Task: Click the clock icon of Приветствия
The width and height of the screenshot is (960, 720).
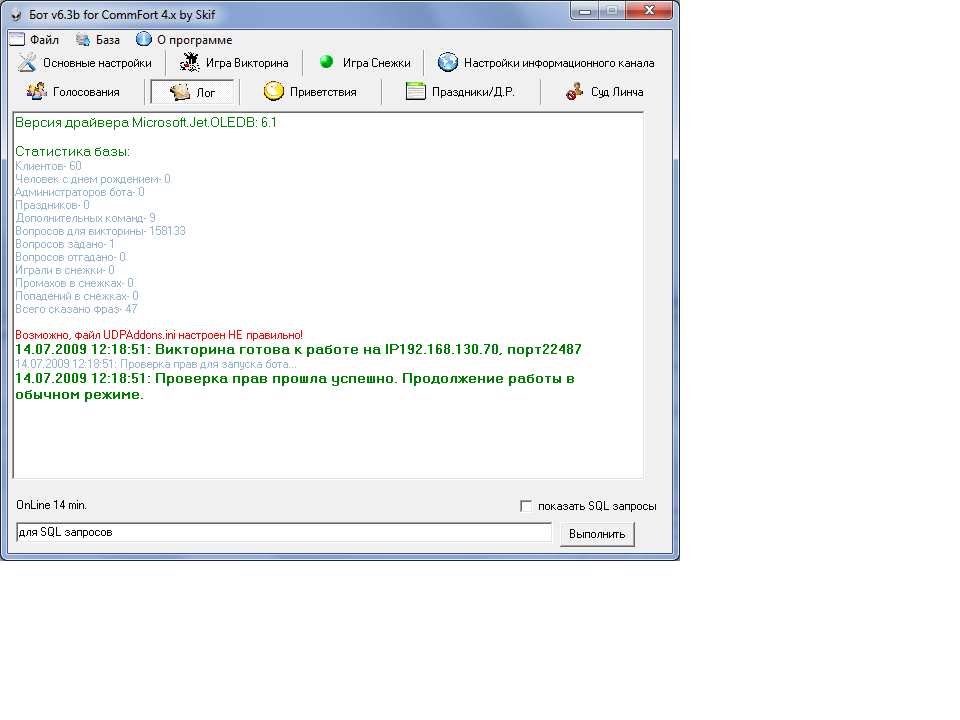Action: click(273, 92)
